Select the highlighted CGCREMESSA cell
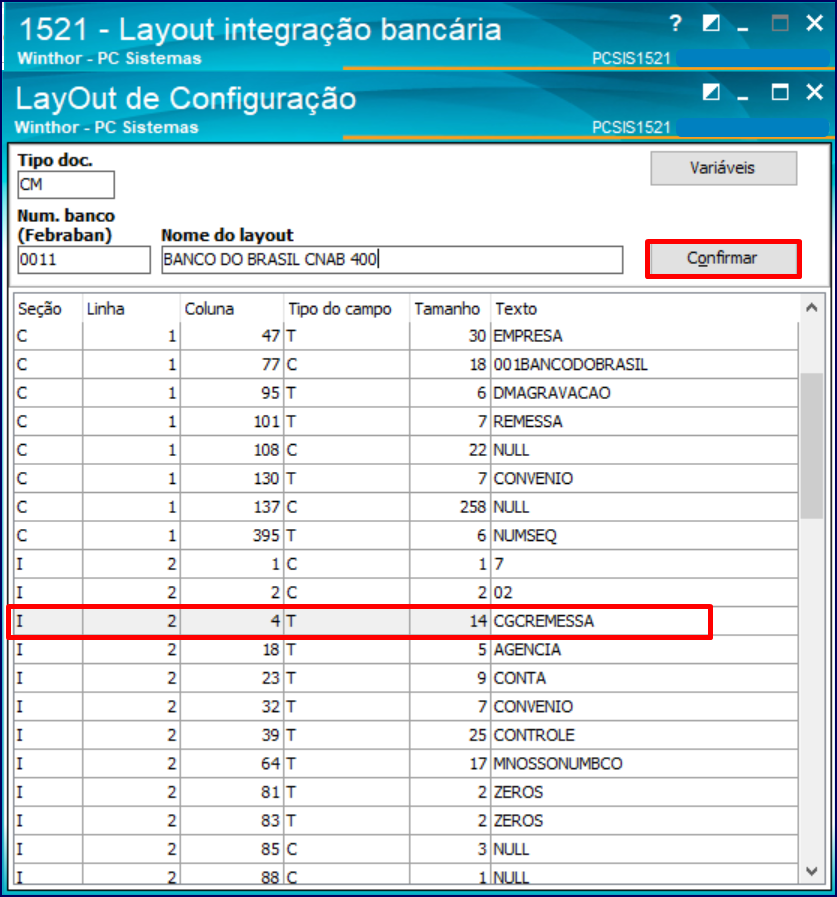Image resolution: width=837 pixels, height=897 pixels. tap(644, 621)
